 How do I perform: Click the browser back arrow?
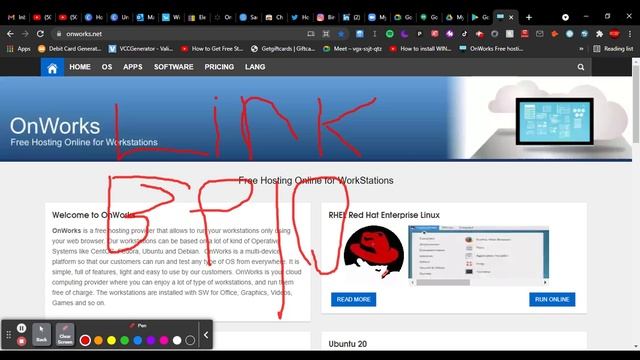[x=10, y=34]
